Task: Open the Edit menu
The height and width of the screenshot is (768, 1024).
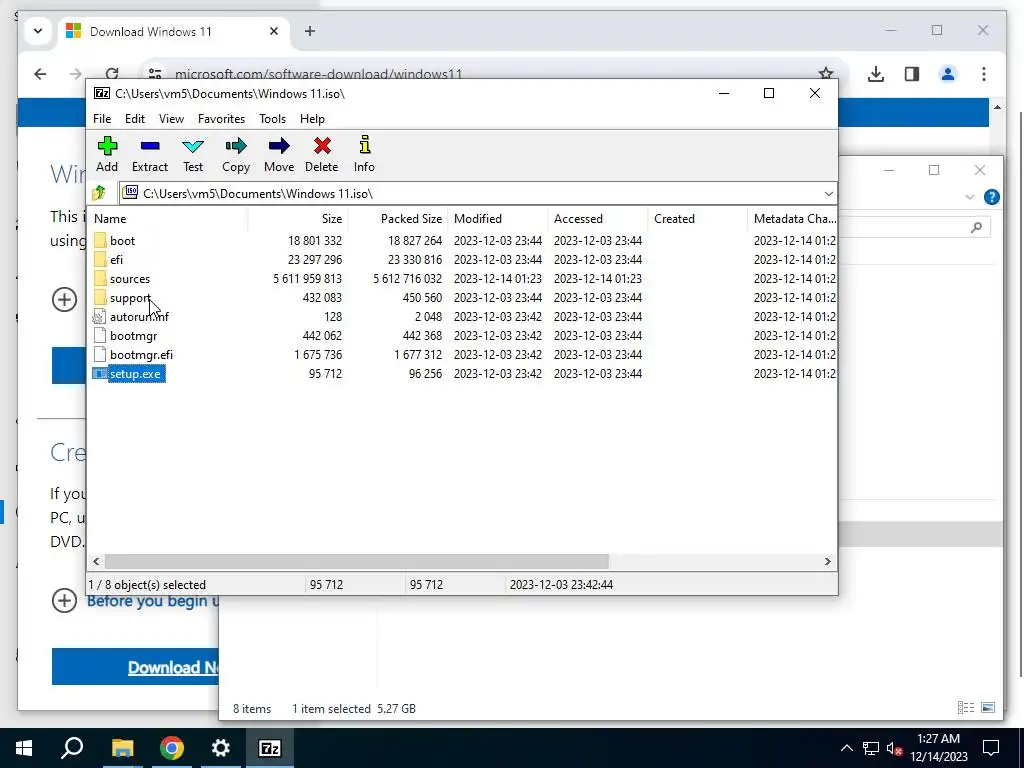Action: [x=135, y=119]
